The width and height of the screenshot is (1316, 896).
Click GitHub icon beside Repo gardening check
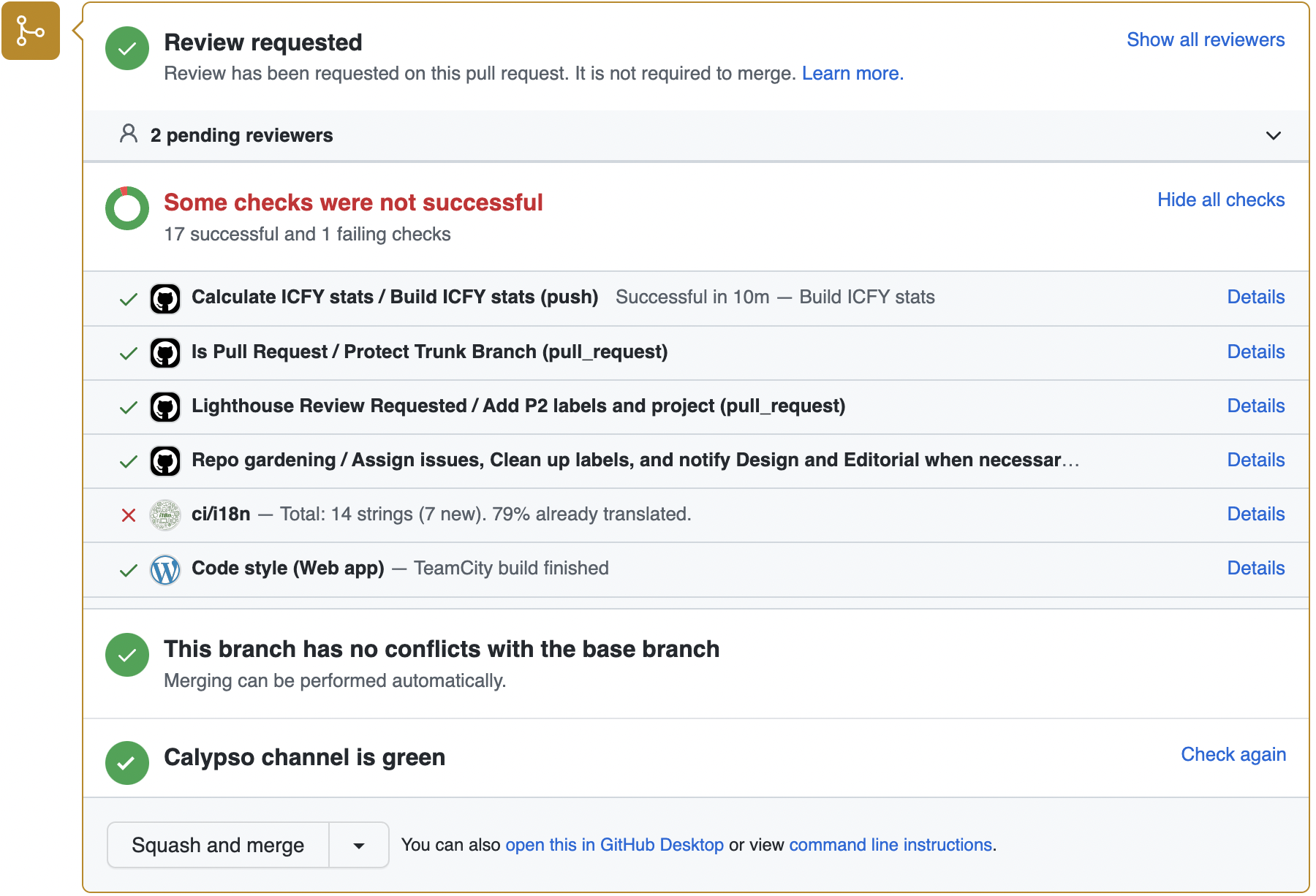click(165, 461)
